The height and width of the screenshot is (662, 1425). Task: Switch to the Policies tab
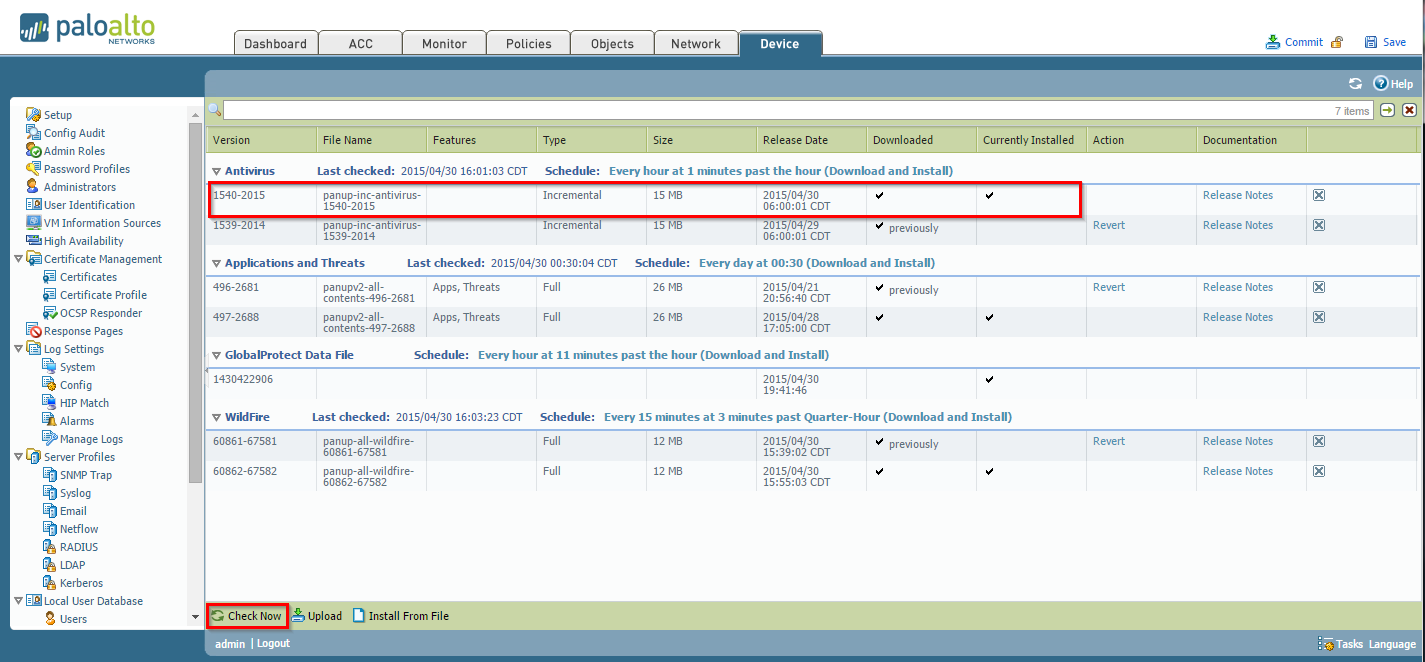[x=528, y=44]
